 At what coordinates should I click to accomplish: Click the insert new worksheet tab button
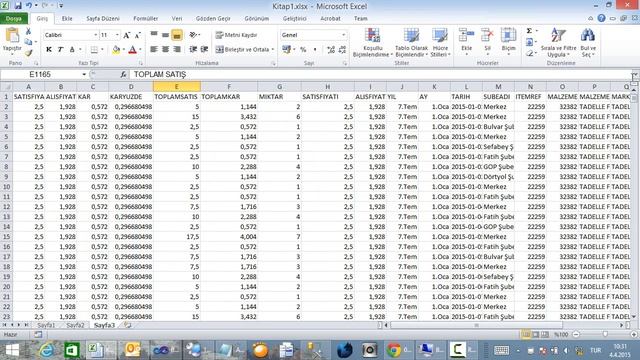click(x=128, y=325)
